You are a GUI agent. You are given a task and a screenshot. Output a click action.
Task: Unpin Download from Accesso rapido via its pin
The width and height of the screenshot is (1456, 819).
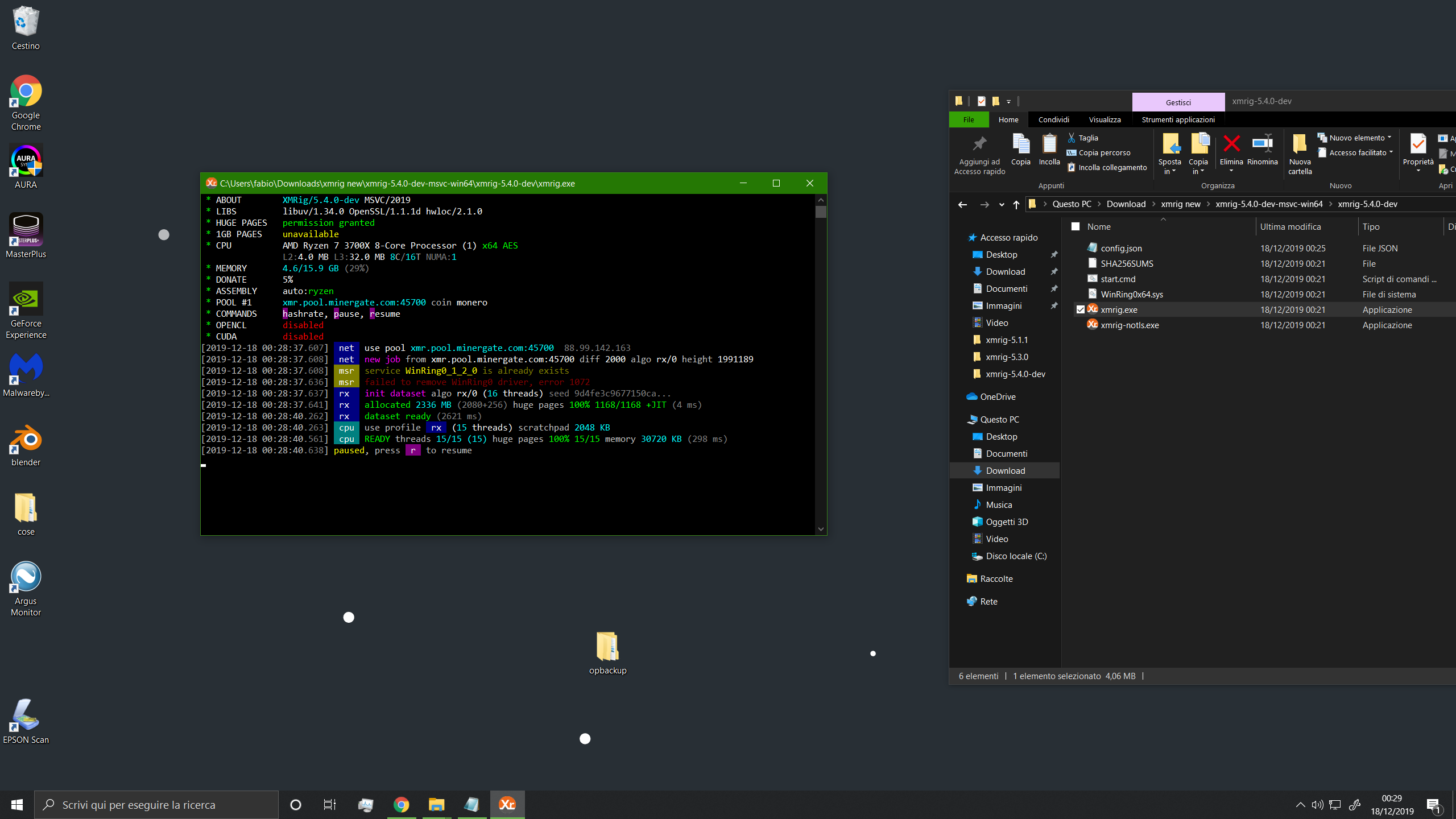[1054, 271]
